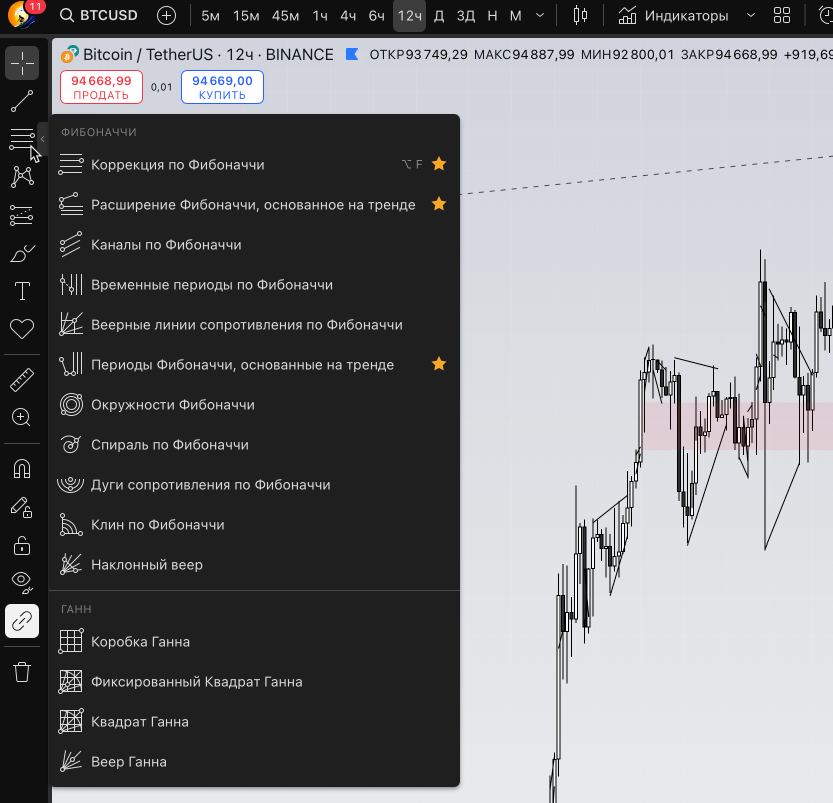The height and width of the screenshot is (803, 833).
Task: Toggle lock for all drawing tools
Action: pos(22,546)
